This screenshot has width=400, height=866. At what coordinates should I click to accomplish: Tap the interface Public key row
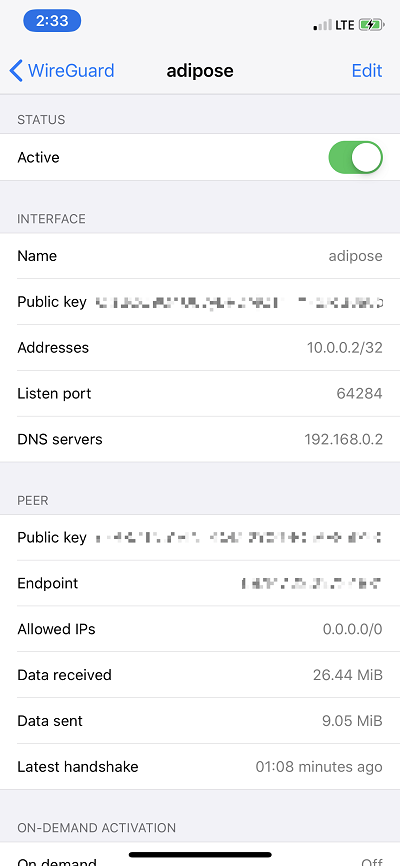200,302
